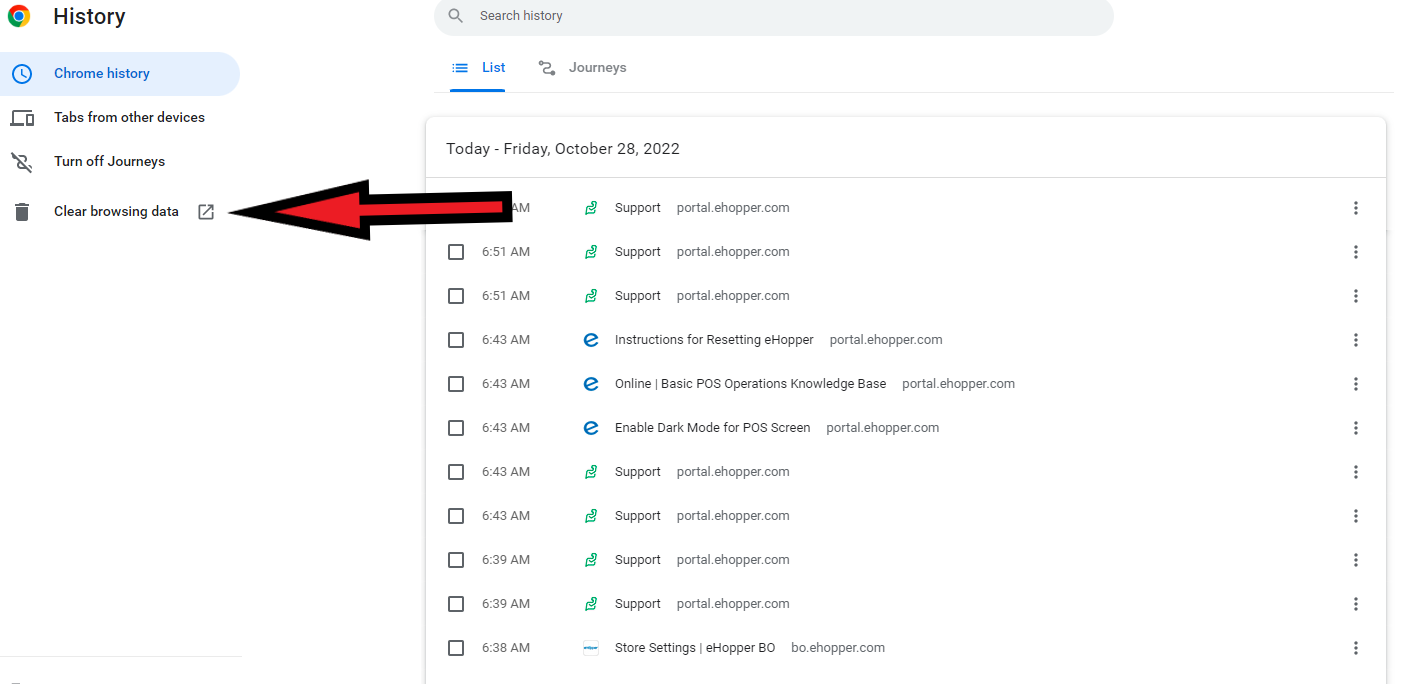Open Chrome history via its clock icon
Screen dimensions: 1418x684
(21, 74)
